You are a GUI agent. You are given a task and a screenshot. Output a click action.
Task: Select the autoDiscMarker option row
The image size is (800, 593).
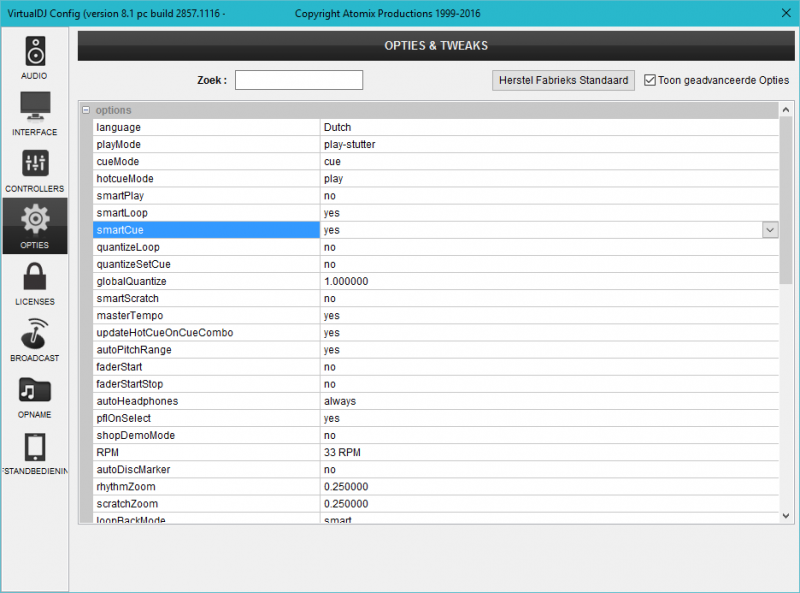(x=435, y=470)
